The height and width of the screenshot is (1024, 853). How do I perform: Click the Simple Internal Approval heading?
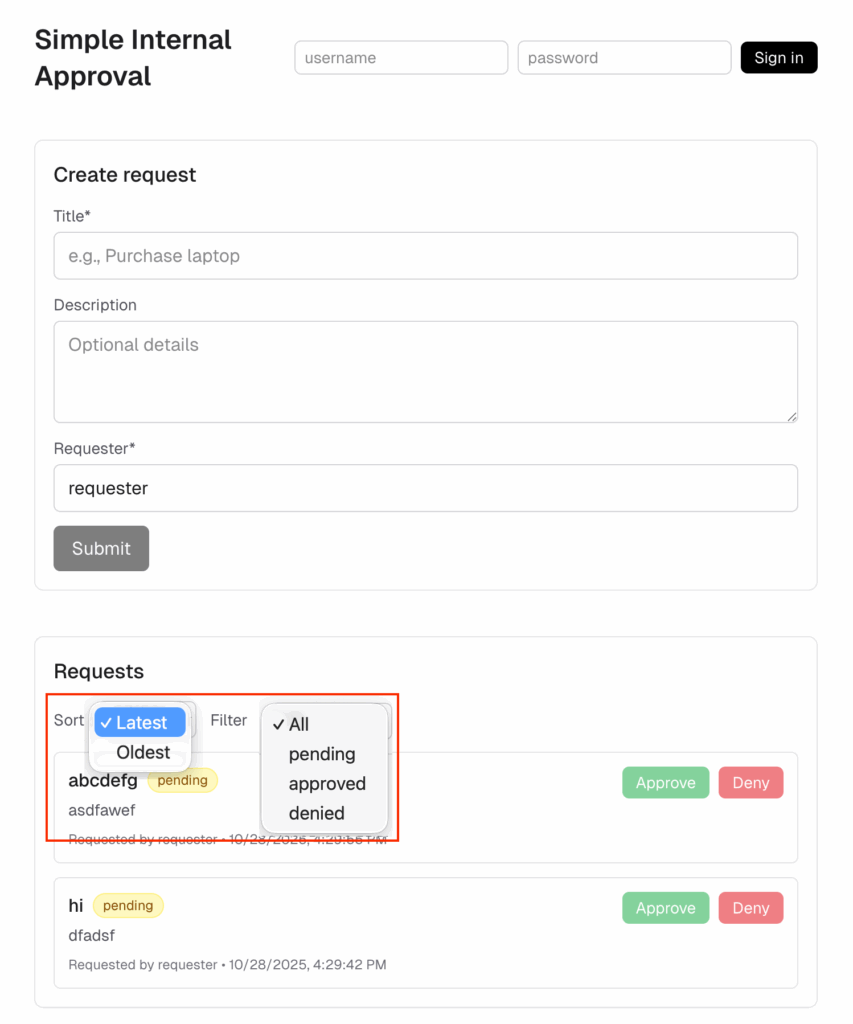133,58
